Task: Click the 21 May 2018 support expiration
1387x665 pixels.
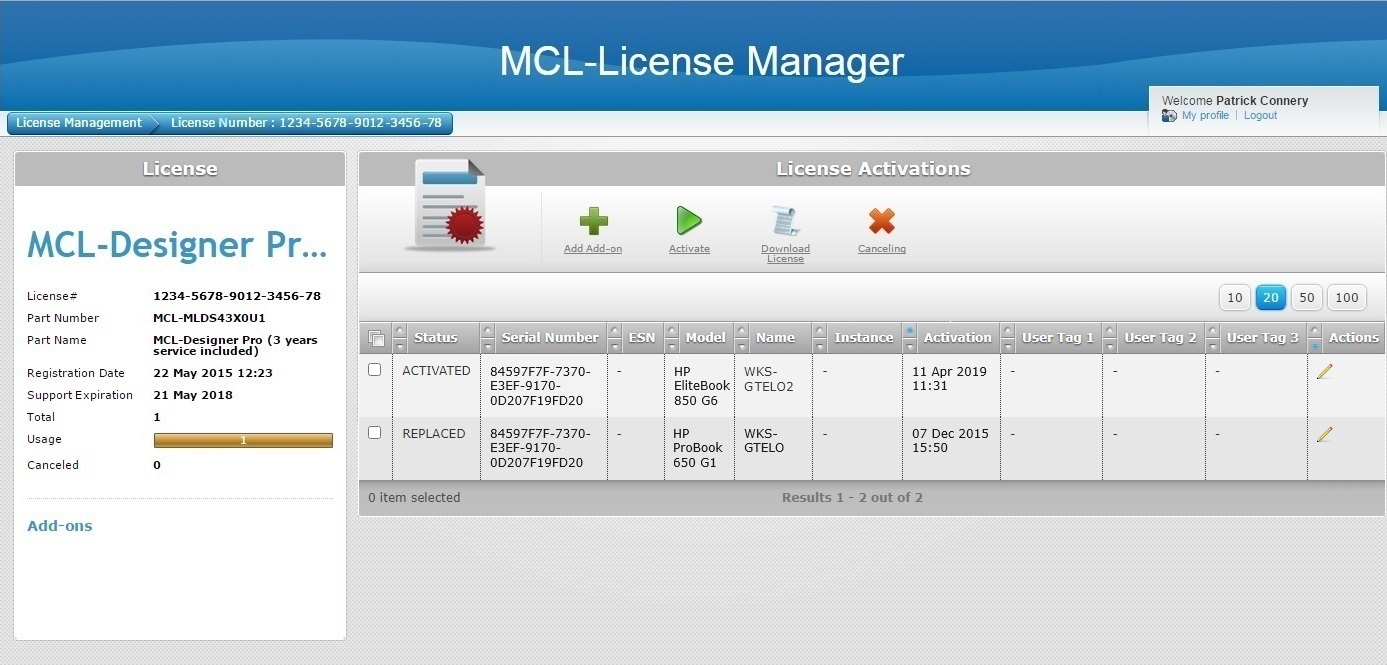Action: pos(193,395)
